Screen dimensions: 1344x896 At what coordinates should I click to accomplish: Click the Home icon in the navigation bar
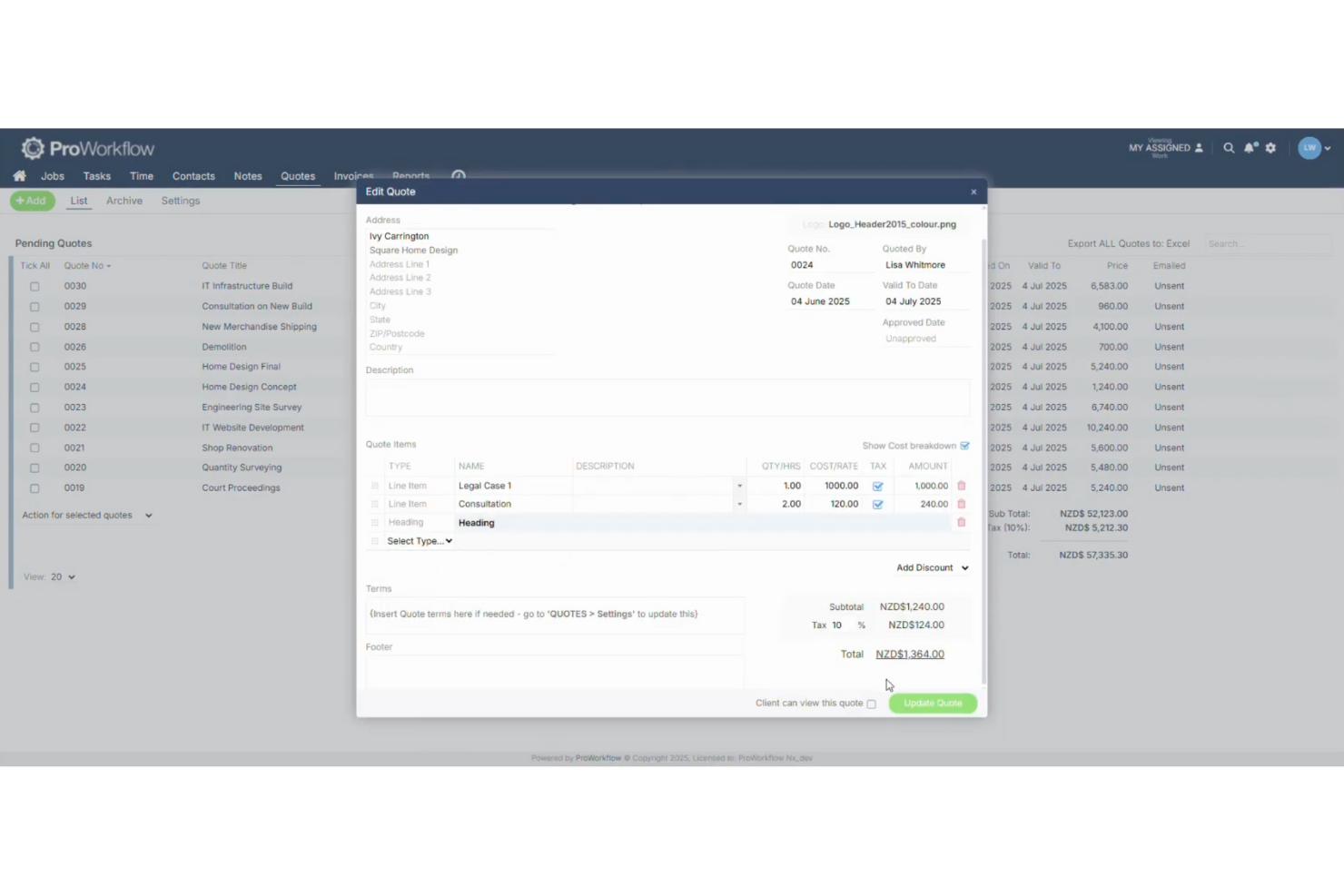point(19,175)
